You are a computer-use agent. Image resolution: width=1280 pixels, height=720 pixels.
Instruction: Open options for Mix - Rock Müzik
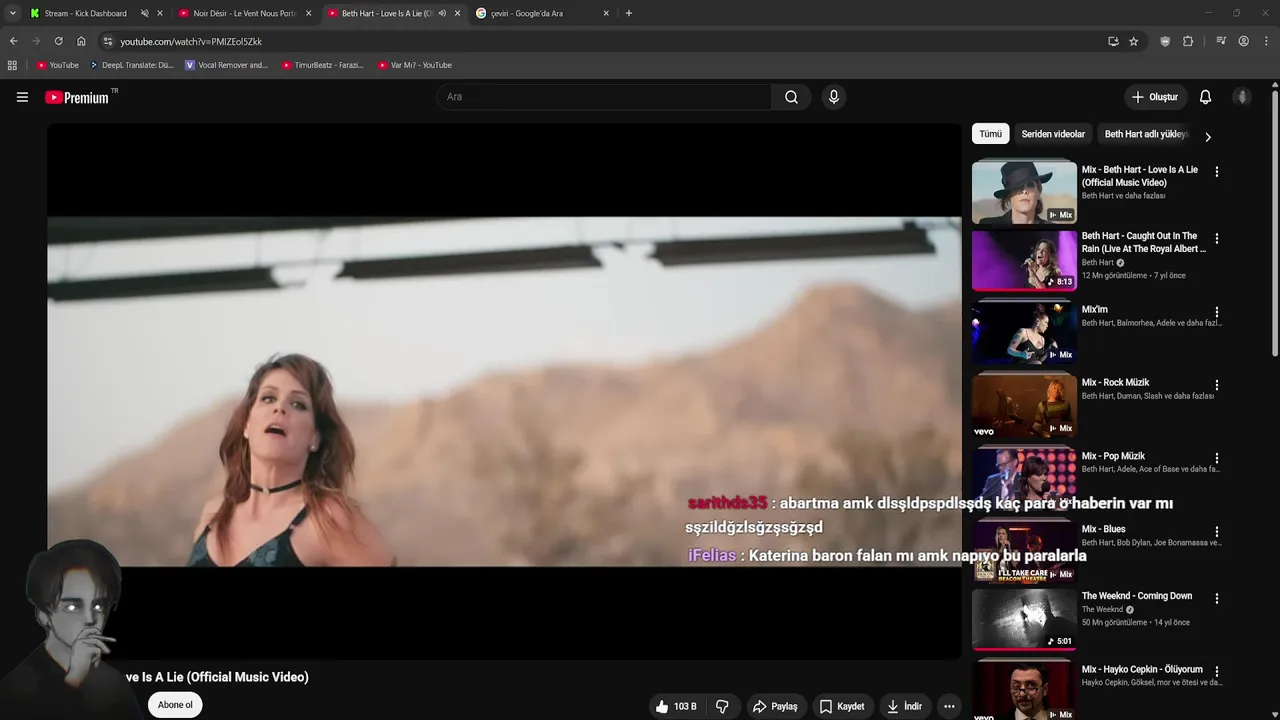pyautogui.click(x=1217, y=385)
